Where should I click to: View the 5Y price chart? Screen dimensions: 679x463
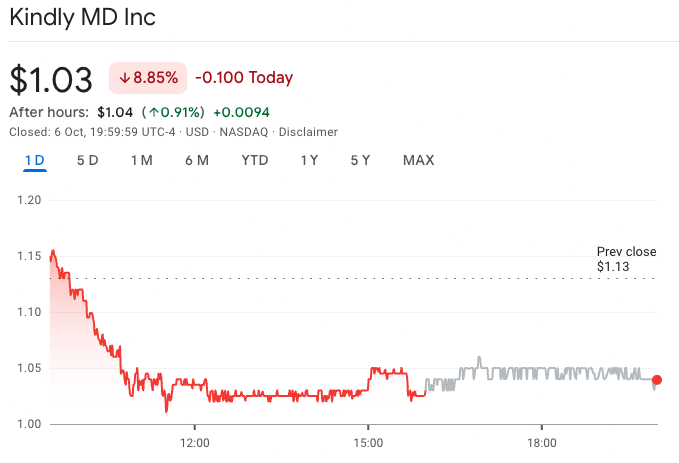[x=360, y=160]
